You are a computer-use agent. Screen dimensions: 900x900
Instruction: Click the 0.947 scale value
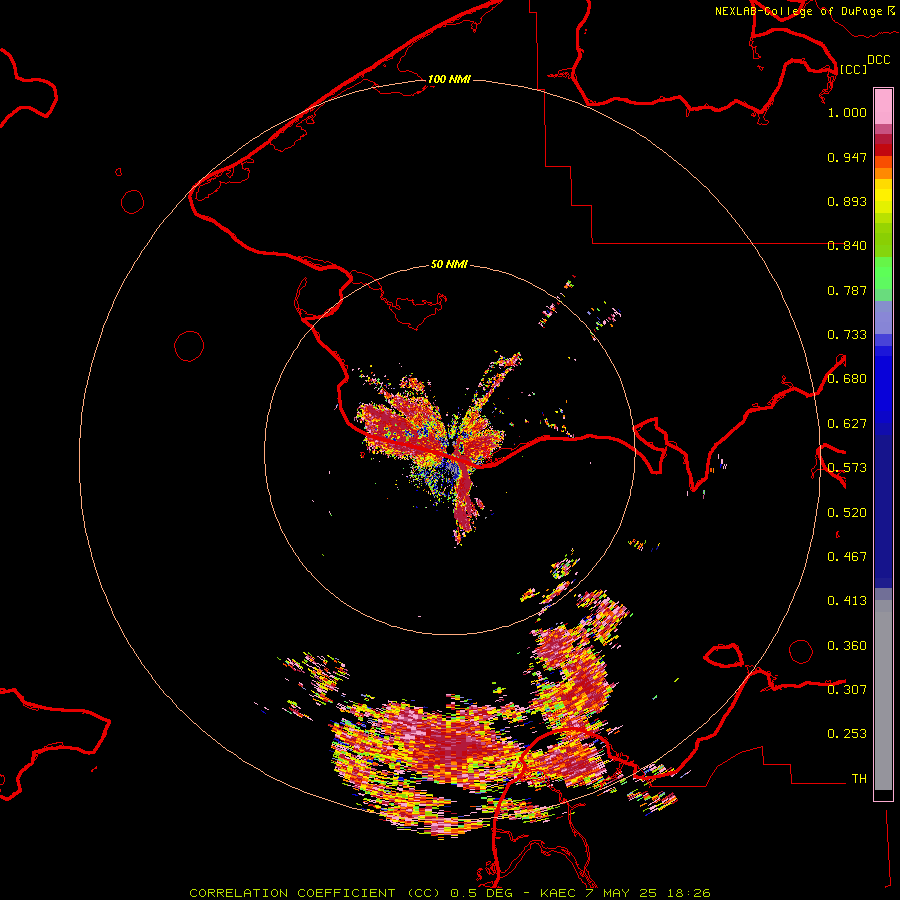(x=847, y=157)
